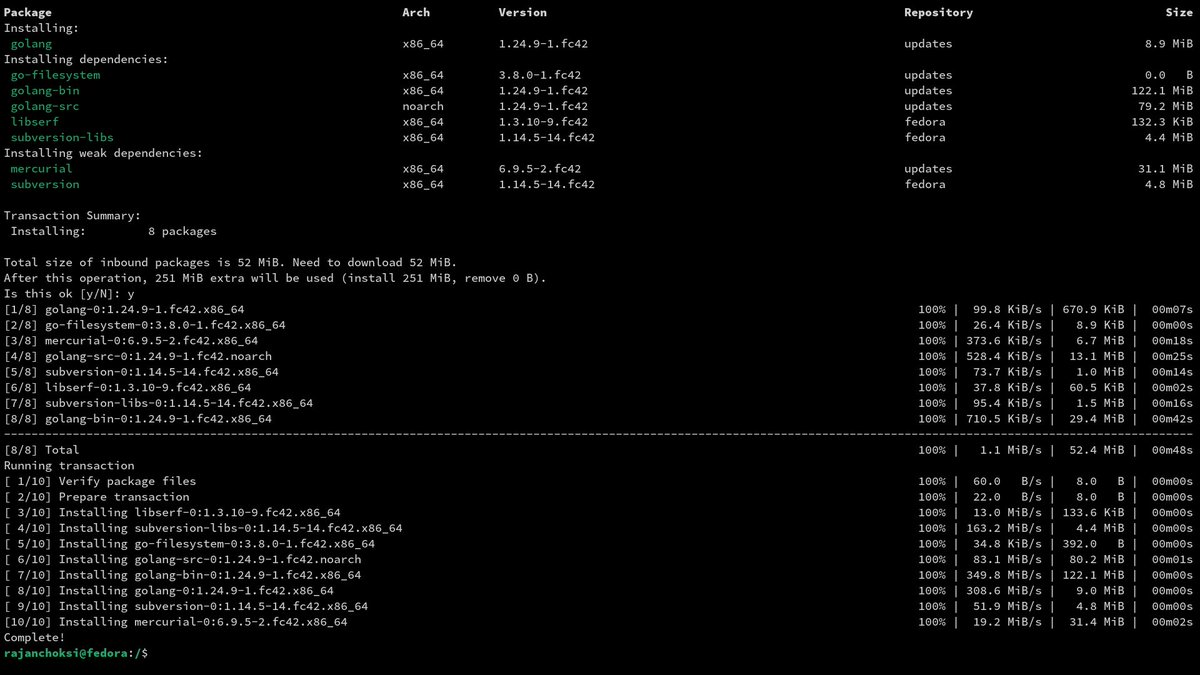Click the '79.2 MiB' size value
Screen dimensions: 1200x675
[1166, 106]
